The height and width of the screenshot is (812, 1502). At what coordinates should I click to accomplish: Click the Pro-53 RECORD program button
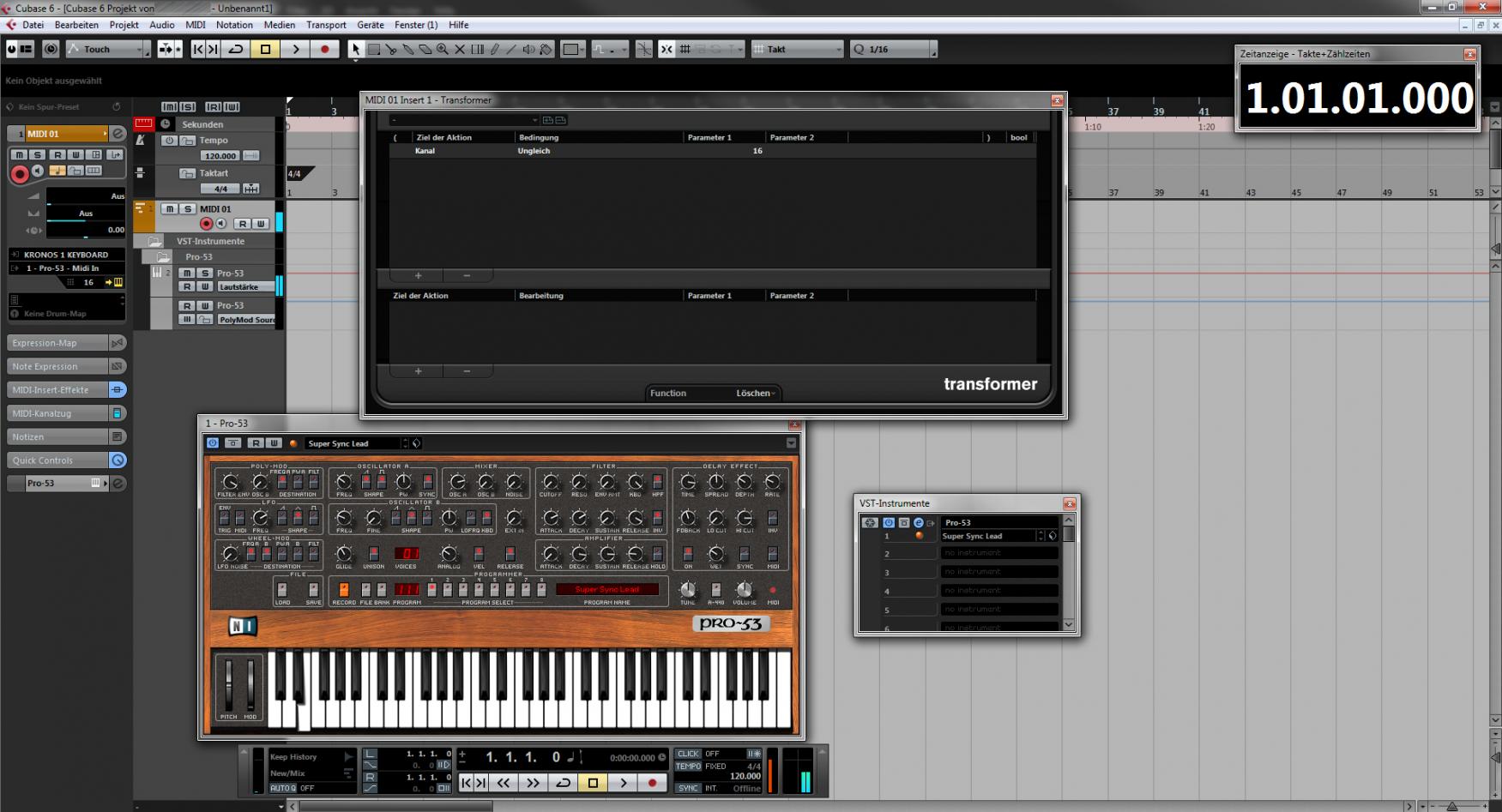tap(344, 590)
